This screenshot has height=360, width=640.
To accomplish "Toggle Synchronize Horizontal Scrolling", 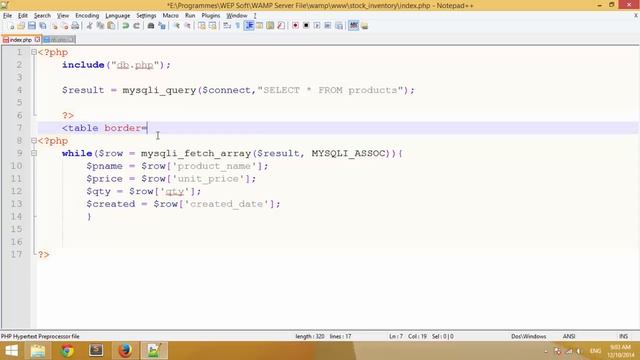I will (x=213, y=26).
